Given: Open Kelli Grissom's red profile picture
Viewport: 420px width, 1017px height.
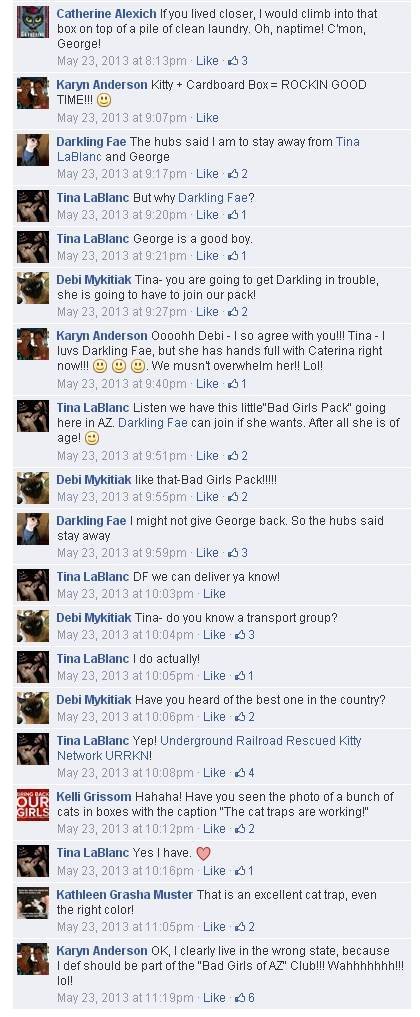Looking at the screenshot, I should coord(32,806).
